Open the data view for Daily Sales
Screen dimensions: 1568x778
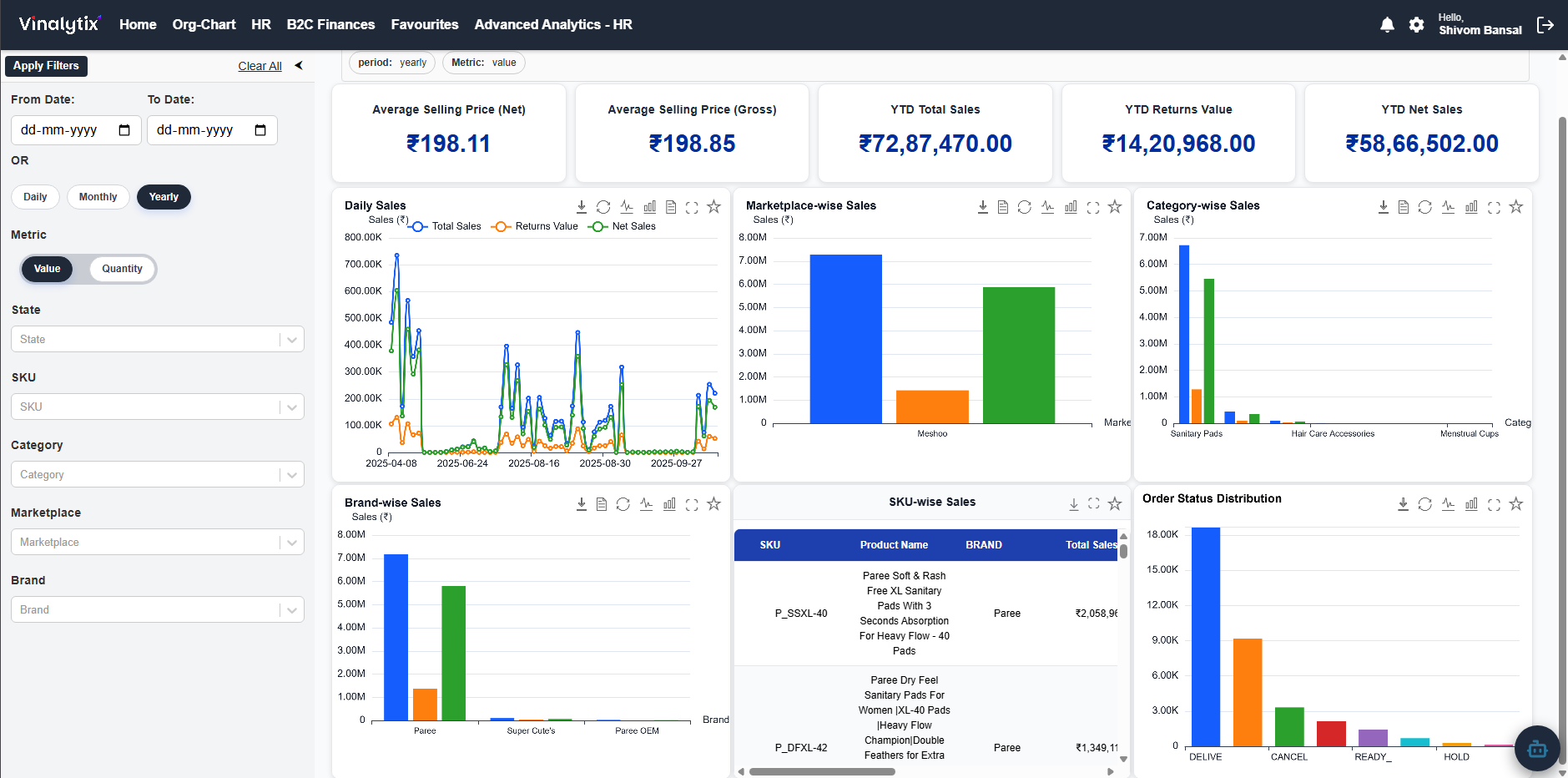point(671,207)
